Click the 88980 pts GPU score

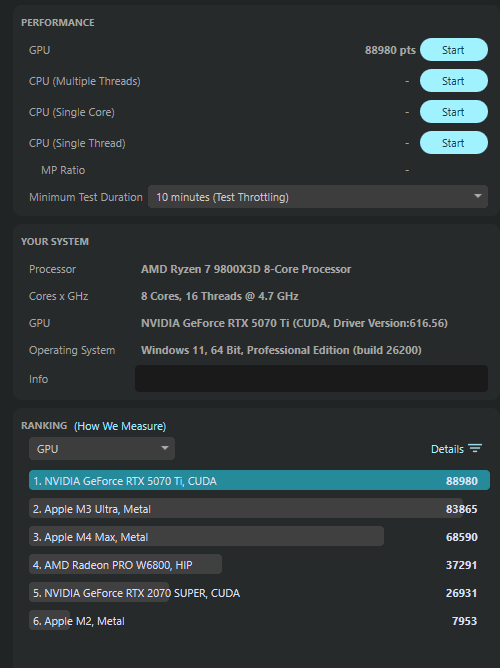390,50
